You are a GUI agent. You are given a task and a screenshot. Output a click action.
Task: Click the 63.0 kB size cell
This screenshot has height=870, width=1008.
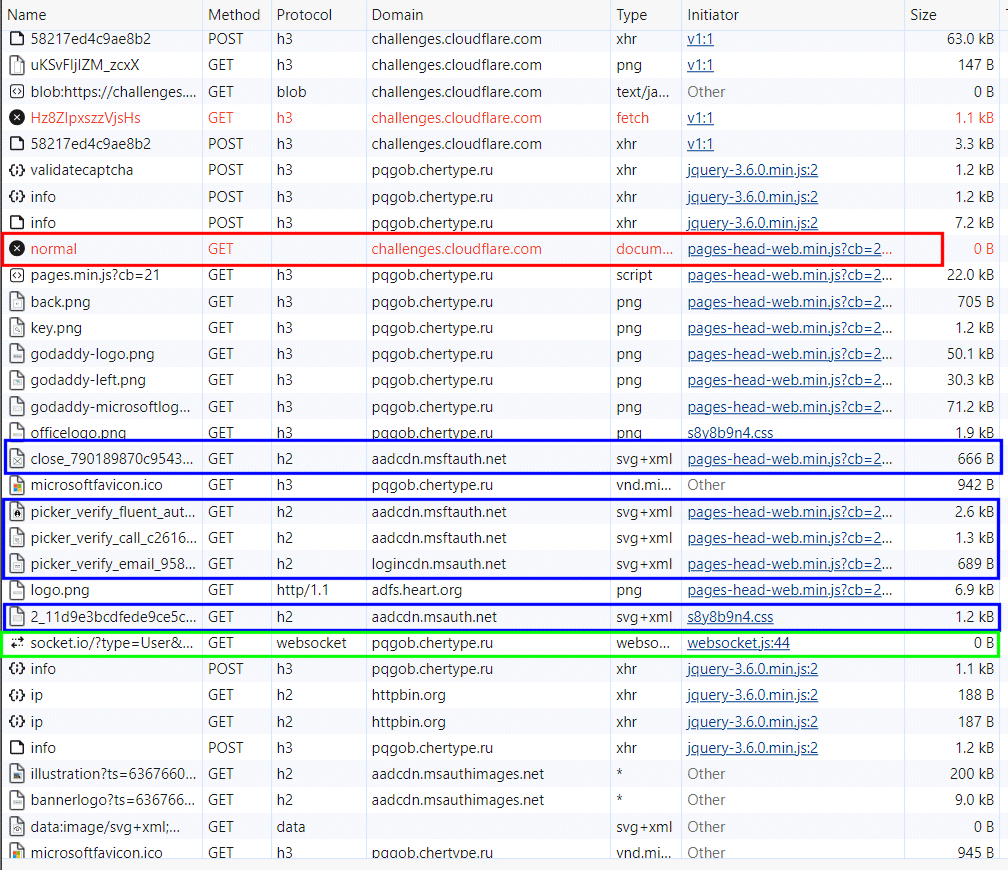970,39
